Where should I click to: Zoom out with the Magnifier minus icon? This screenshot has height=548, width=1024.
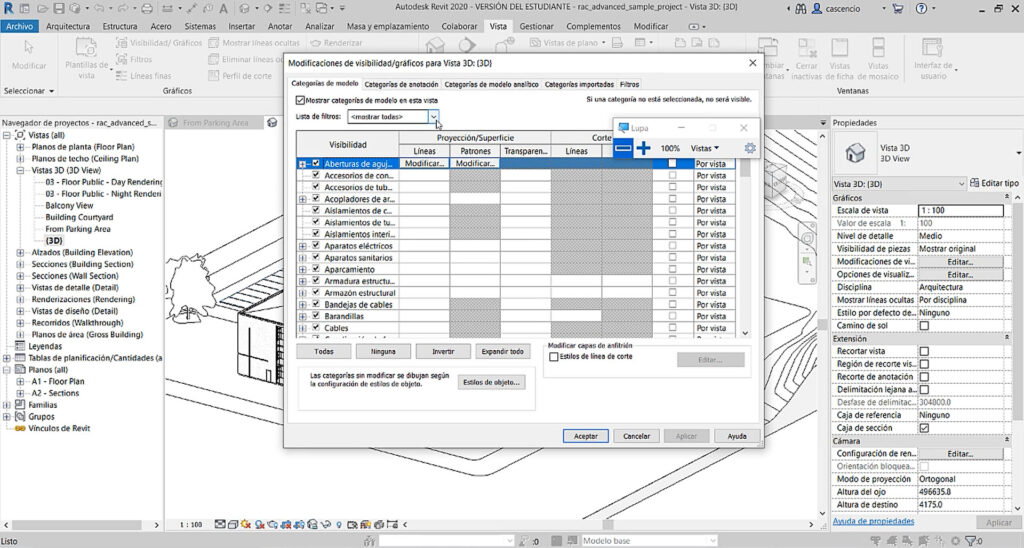pyautogui.click(x=623, y=148)
